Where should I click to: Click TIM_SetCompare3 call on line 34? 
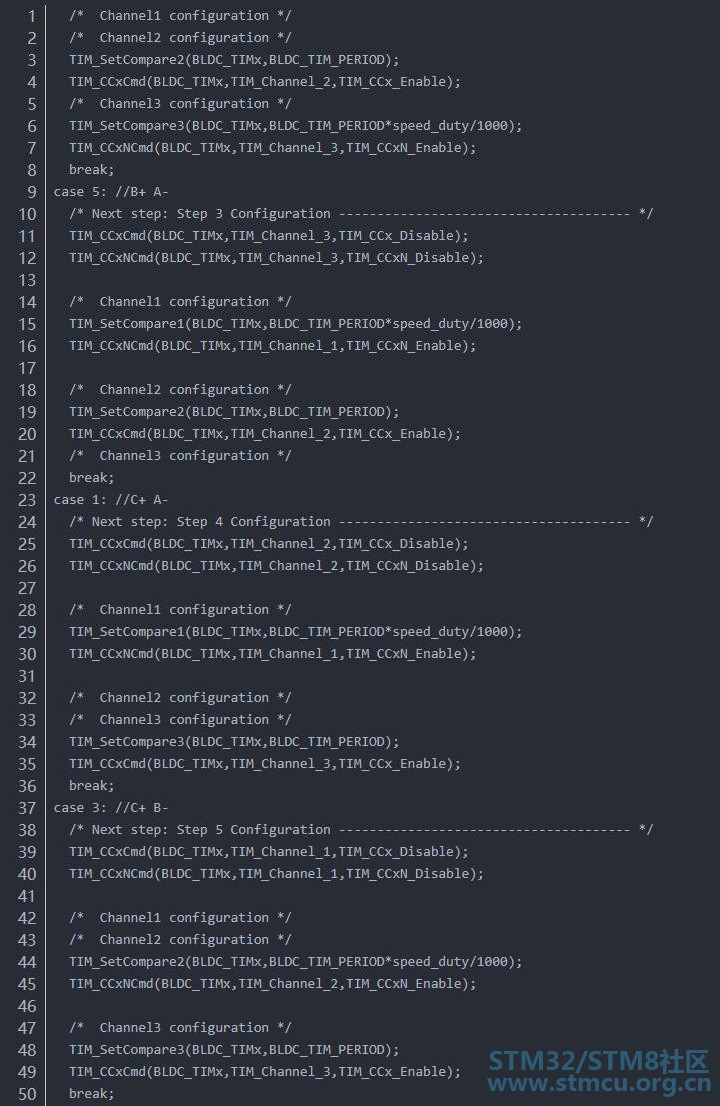(234, 742)
